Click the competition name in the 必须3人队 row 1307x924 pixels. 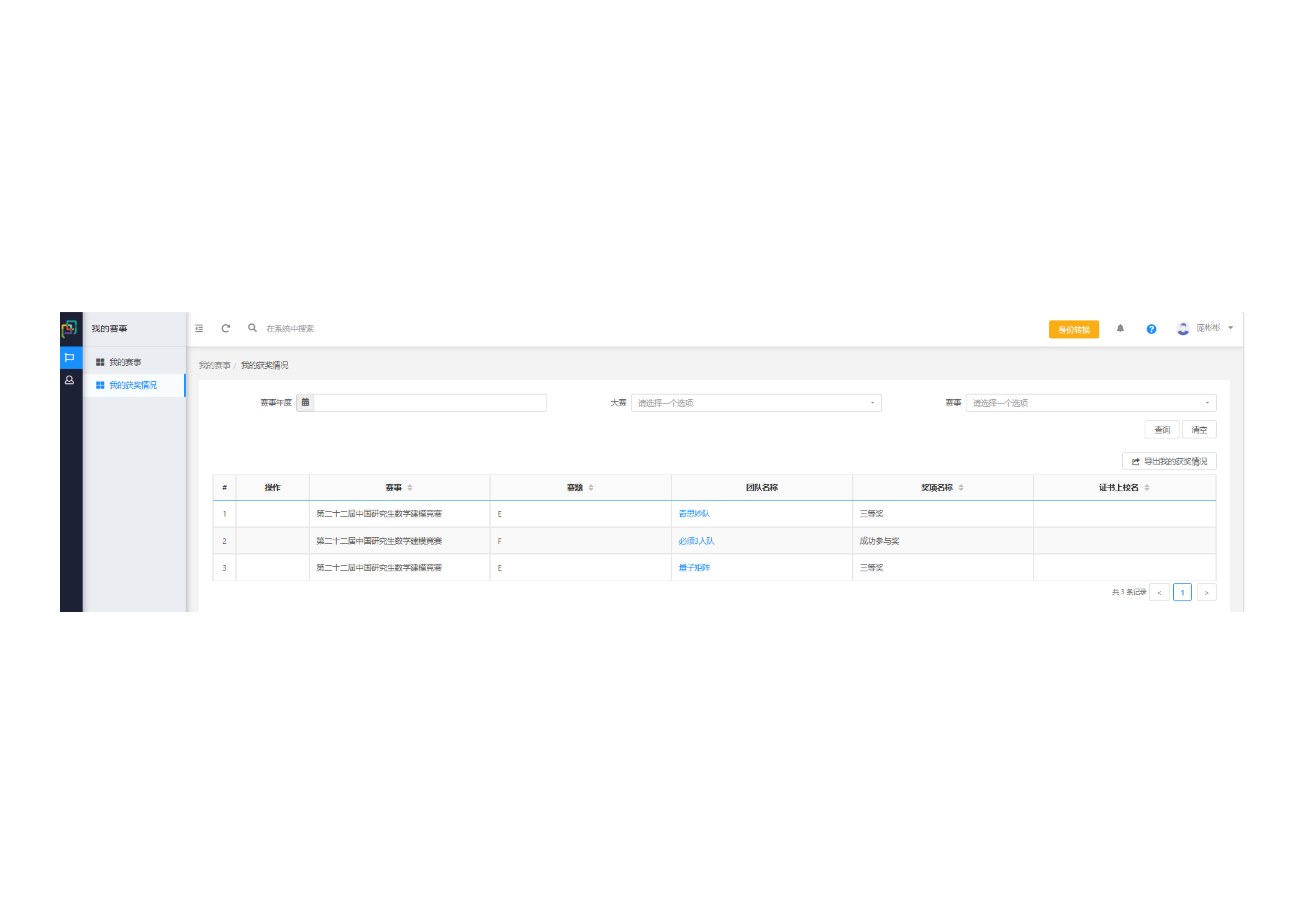(379, 541)
